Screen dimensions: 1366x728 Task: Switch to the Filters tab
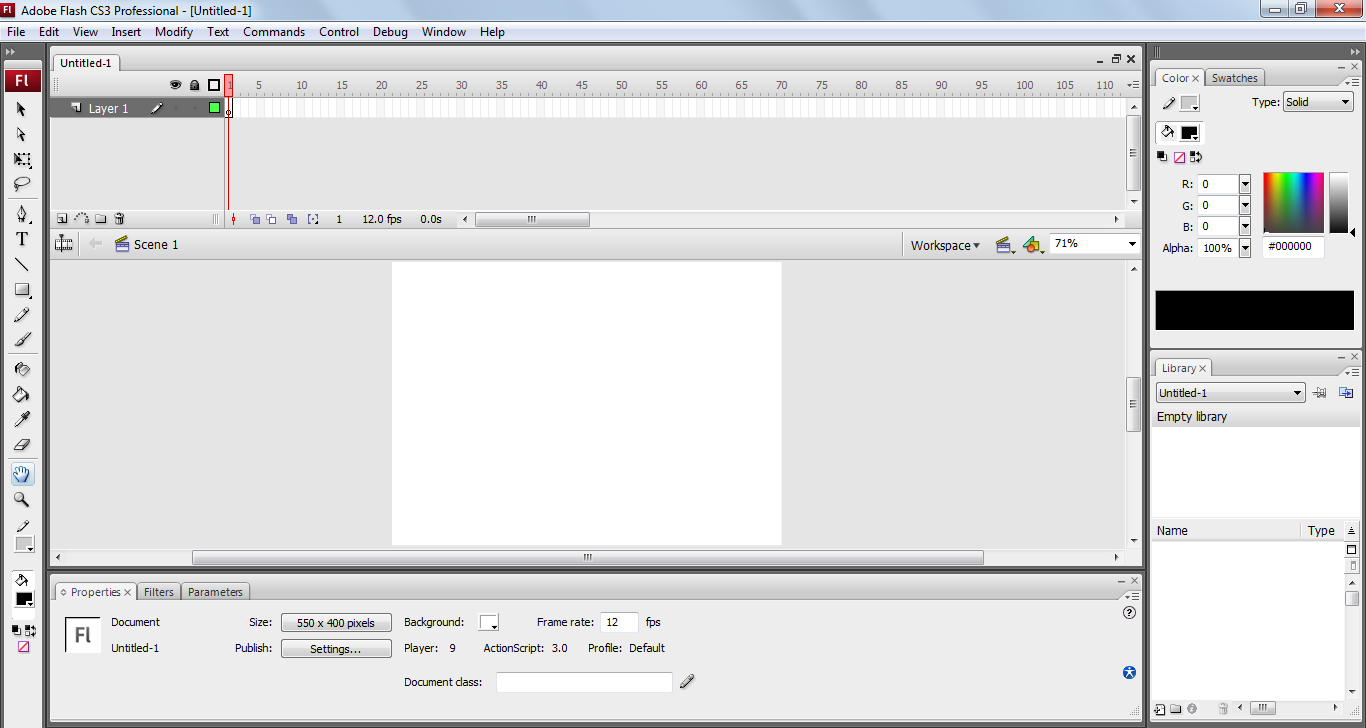tap(158, 592)
